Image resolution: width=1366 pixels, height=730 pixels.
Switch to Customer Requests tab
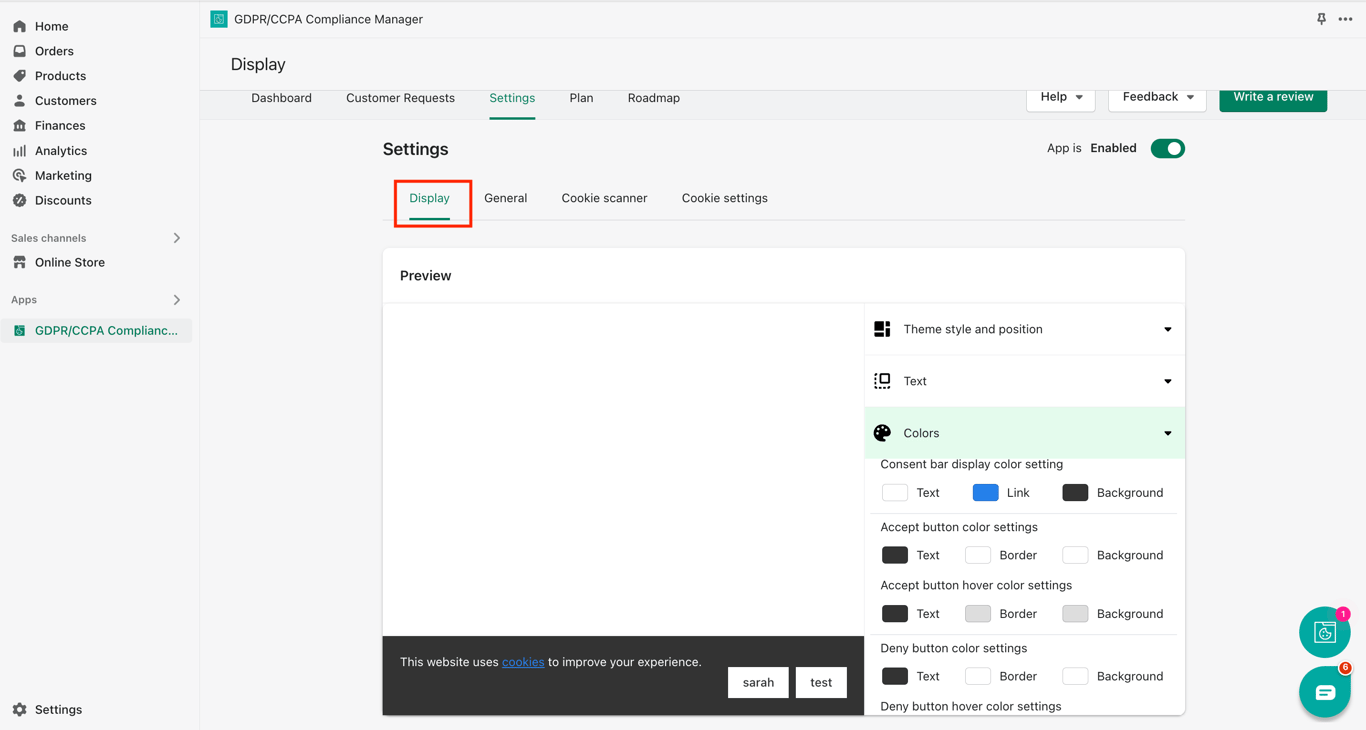[x=400, y=98]
